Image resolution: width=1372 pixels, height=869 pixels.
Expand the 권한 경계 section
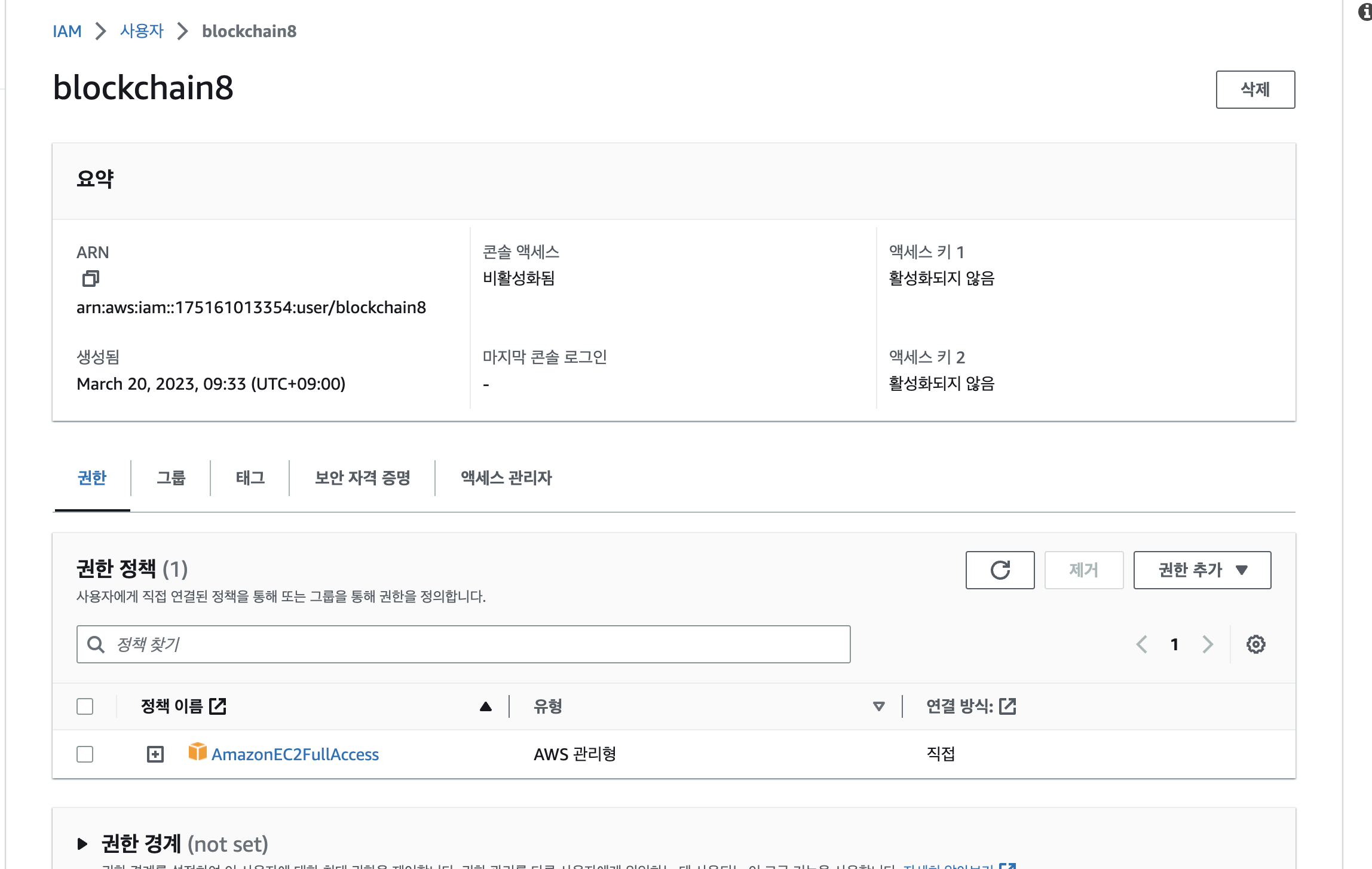point(82,844)
